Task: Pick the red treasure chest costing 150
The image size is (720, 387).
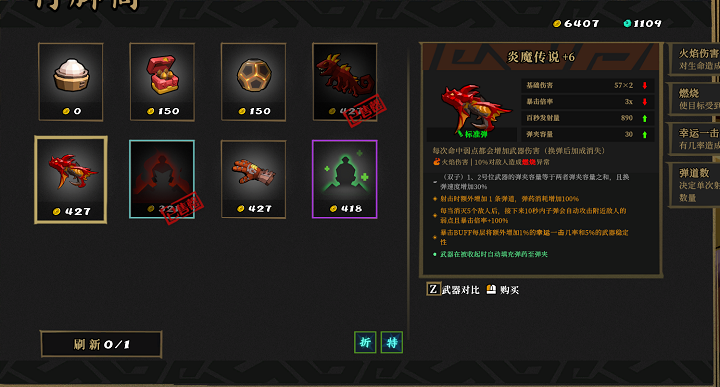Action: pyautogui.click(x=162, y=82)
